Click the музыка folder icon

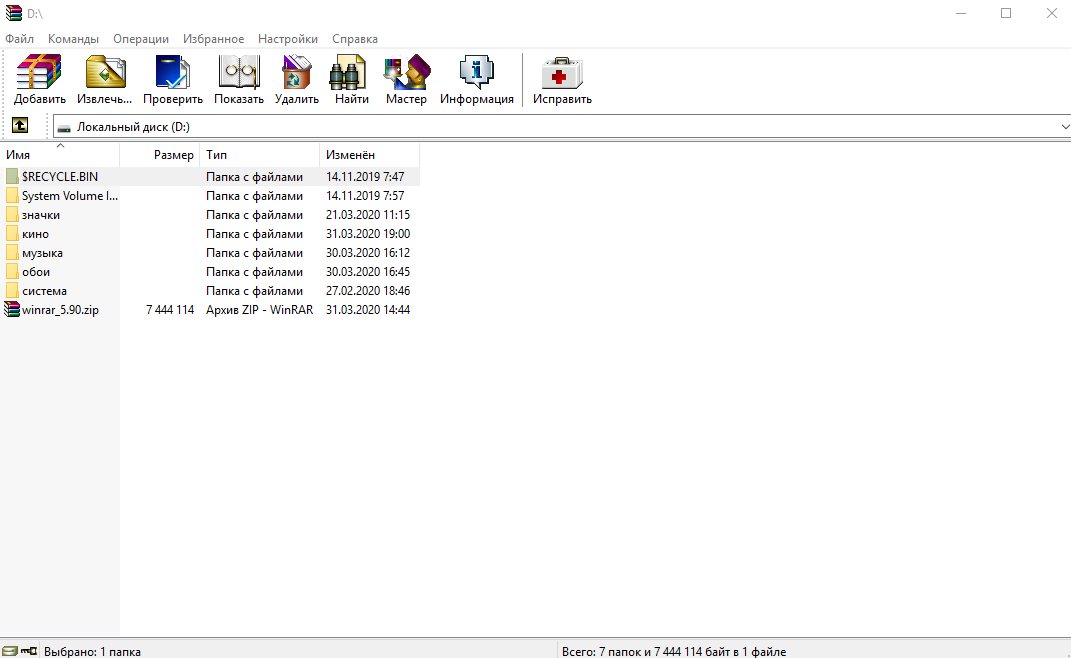pos(12,253)
